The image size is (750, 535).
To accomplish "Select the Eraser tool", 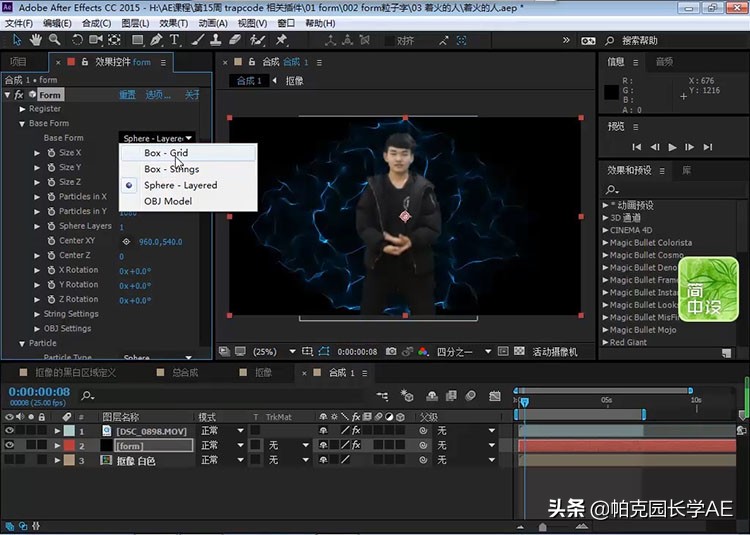I will (x=234, y=40).
